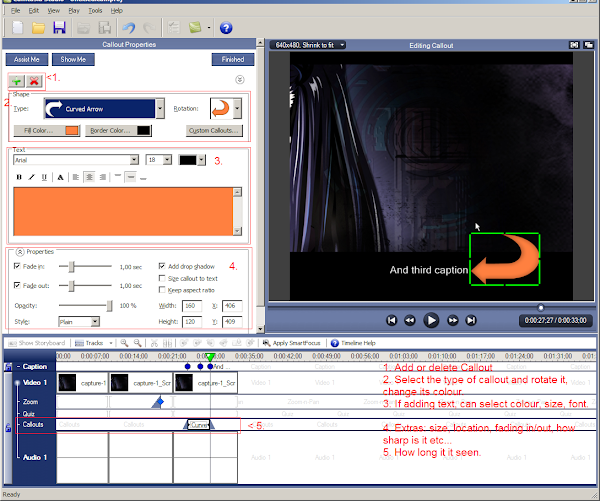Zoom in on the timeline

click(124, 342)
